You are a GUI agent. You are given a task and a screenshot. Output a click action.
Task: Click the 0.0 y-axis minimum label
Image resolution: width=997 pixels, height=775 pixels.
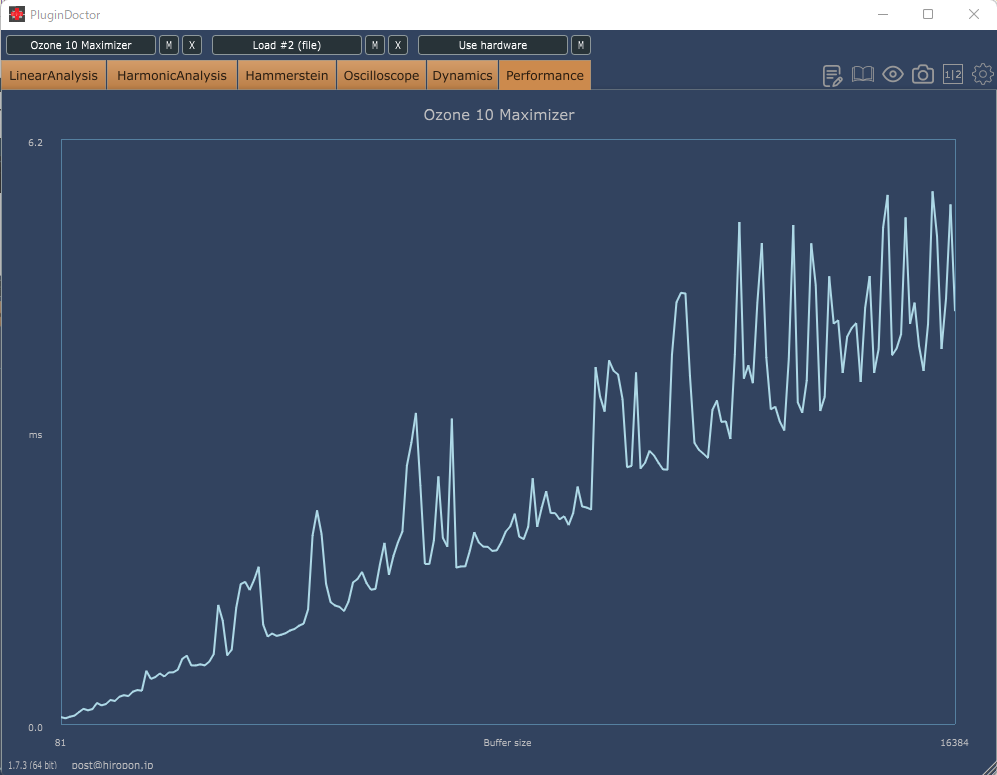coord(36,727)
